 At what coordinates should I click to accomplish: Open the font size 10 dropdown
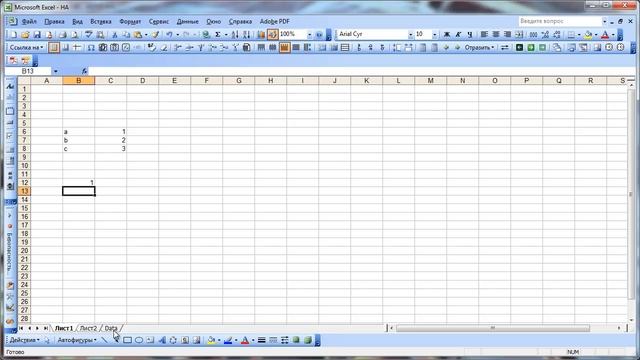pyautogui.click(x=434, y=35)
